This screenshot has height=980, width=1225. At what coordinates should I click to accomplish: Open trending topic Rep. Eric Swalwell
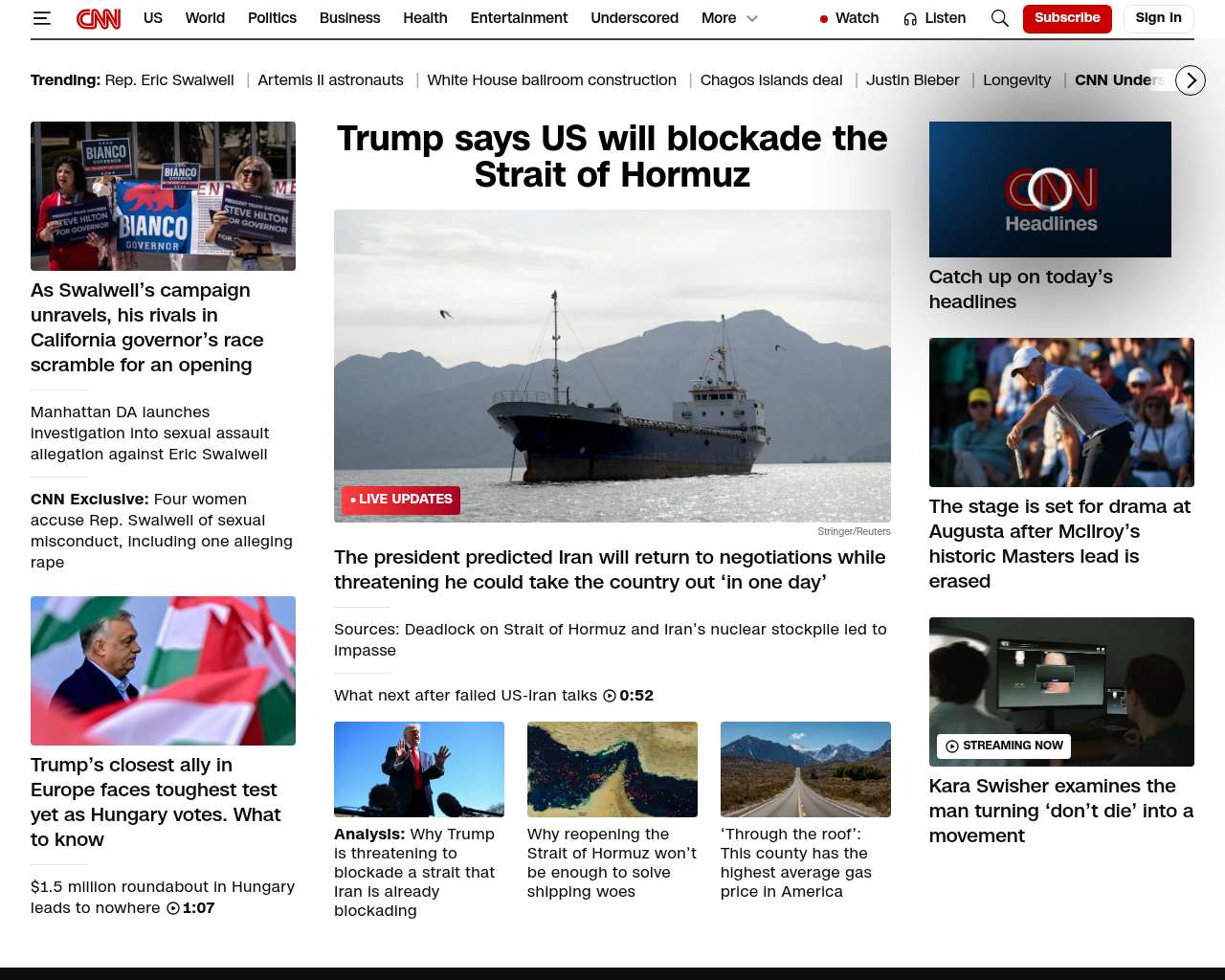169,80
